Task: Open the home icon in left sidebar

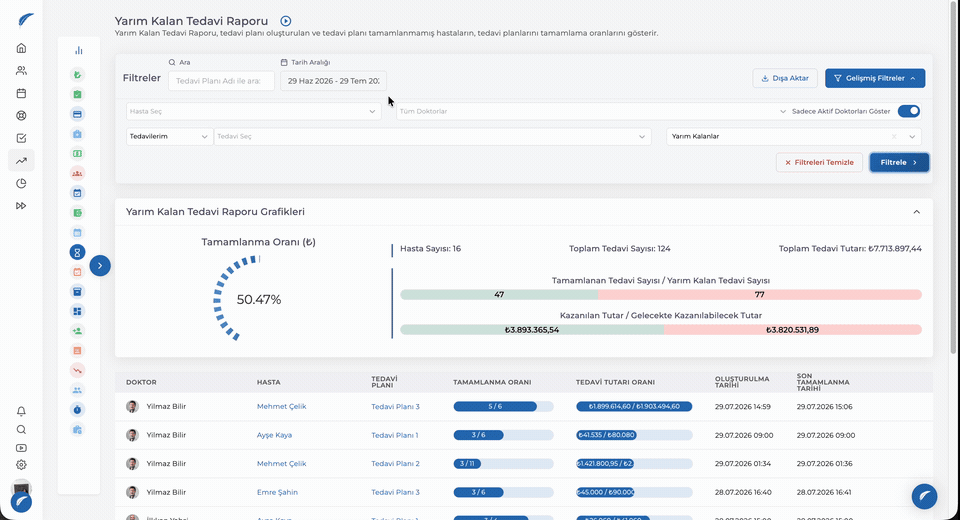Action: pos(21,48)
